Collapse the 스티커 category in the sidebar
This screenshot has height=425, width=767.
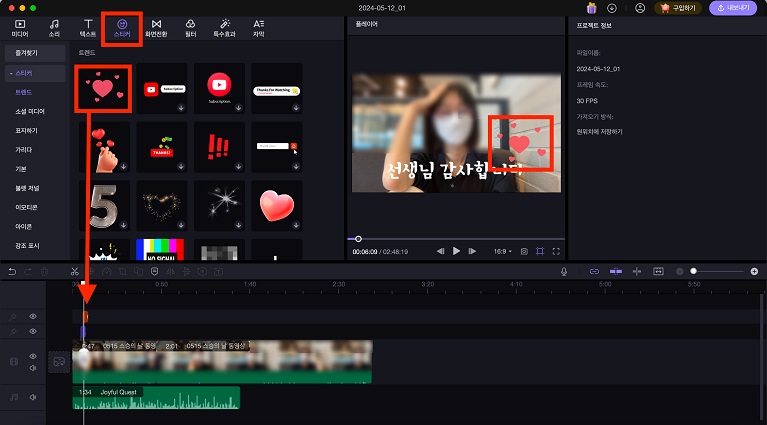10,73
